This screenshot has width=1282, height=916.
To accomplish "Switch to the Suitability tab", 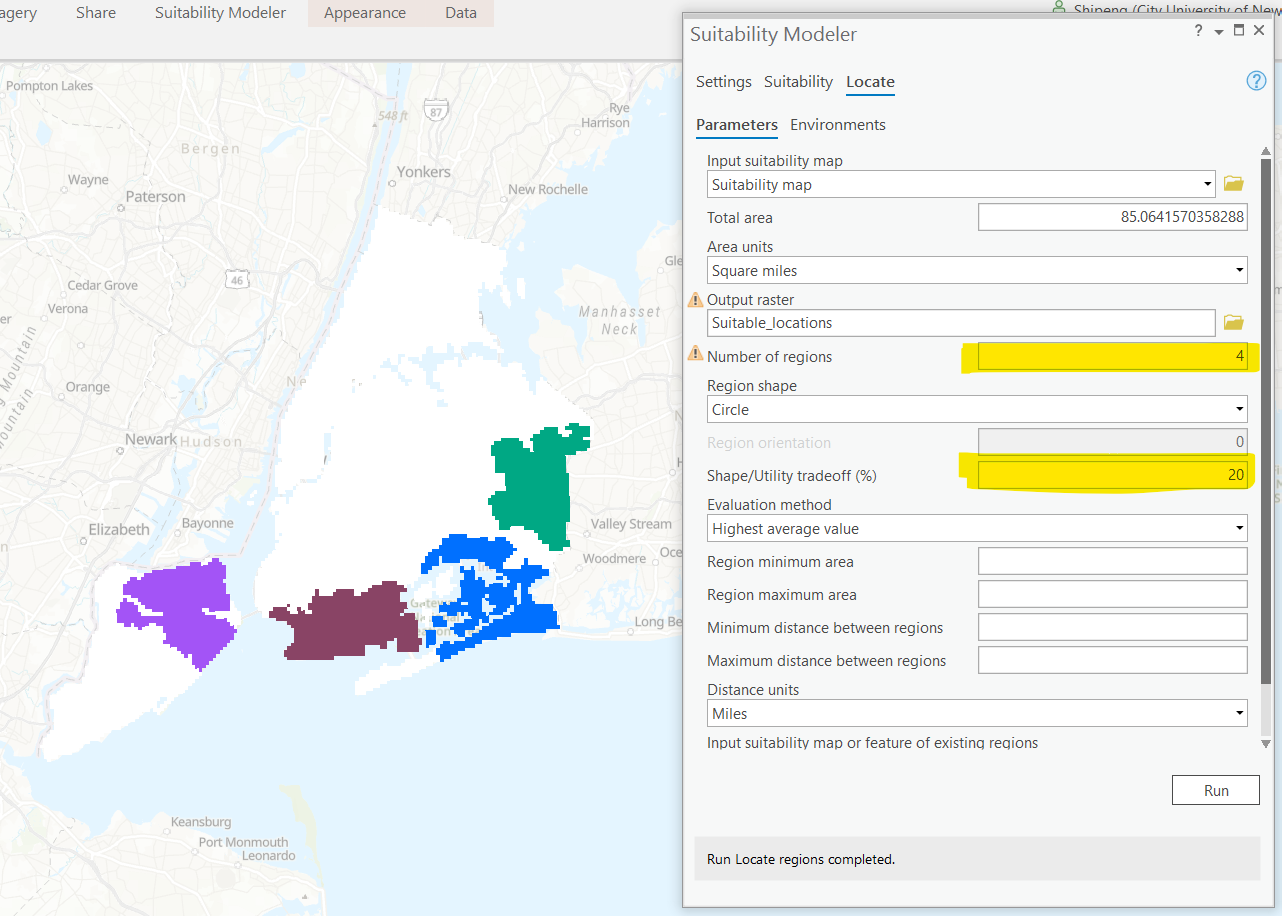I will tap(798, 82).
